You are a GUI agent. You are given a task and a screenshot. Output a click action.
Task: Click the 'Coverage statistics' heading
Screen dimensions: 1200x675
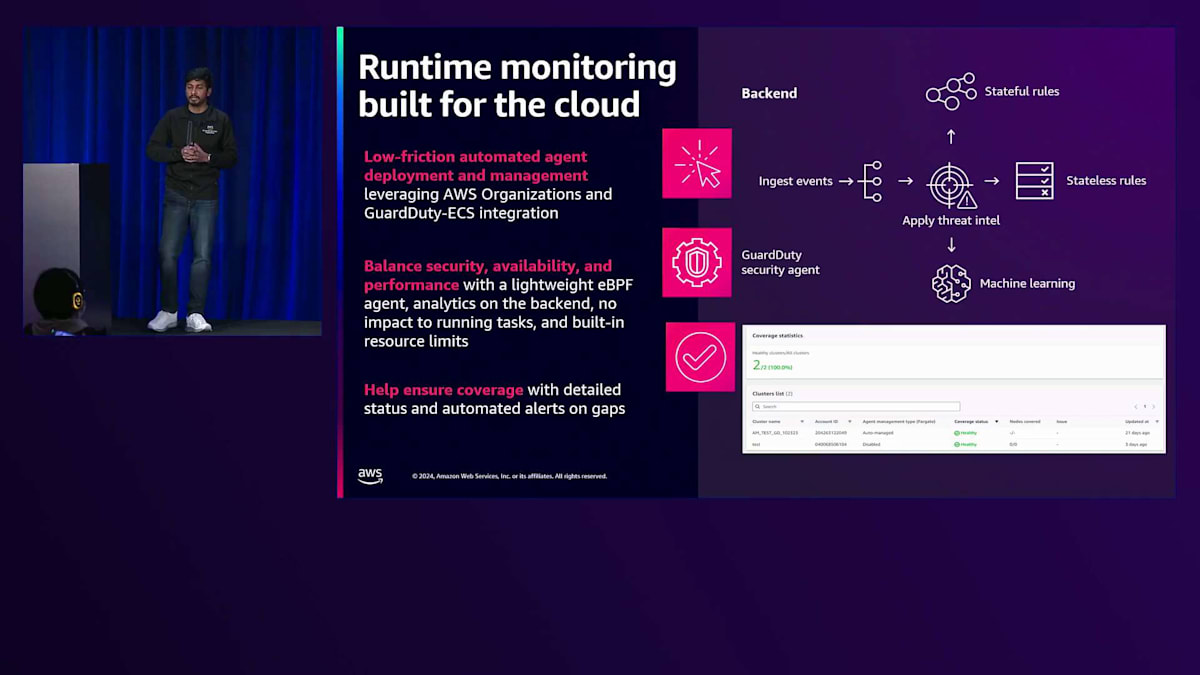pyautogui.click(x=777, y=336)
